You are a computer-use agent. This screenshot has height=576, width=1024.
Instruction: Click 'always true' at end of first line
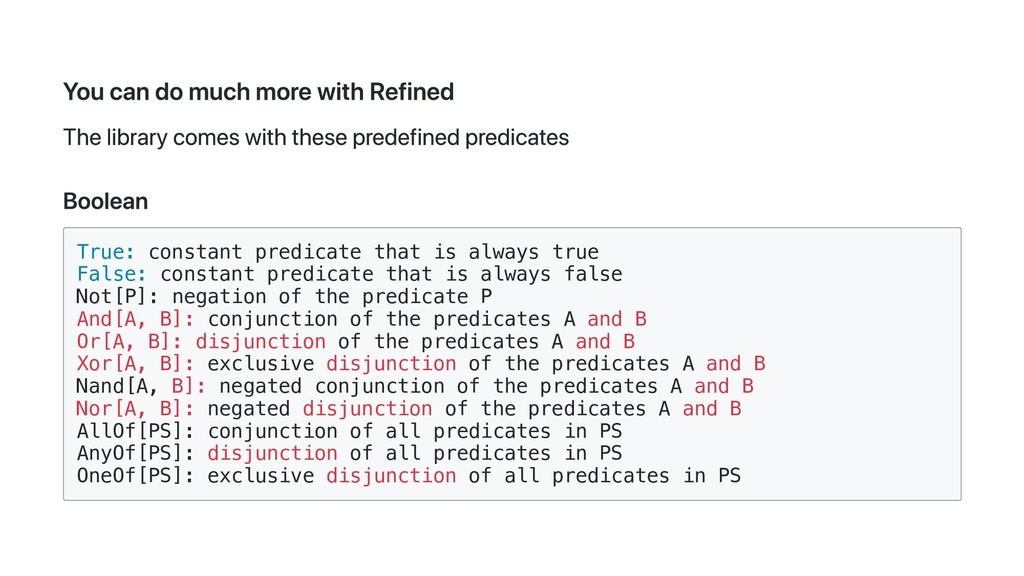534,252
